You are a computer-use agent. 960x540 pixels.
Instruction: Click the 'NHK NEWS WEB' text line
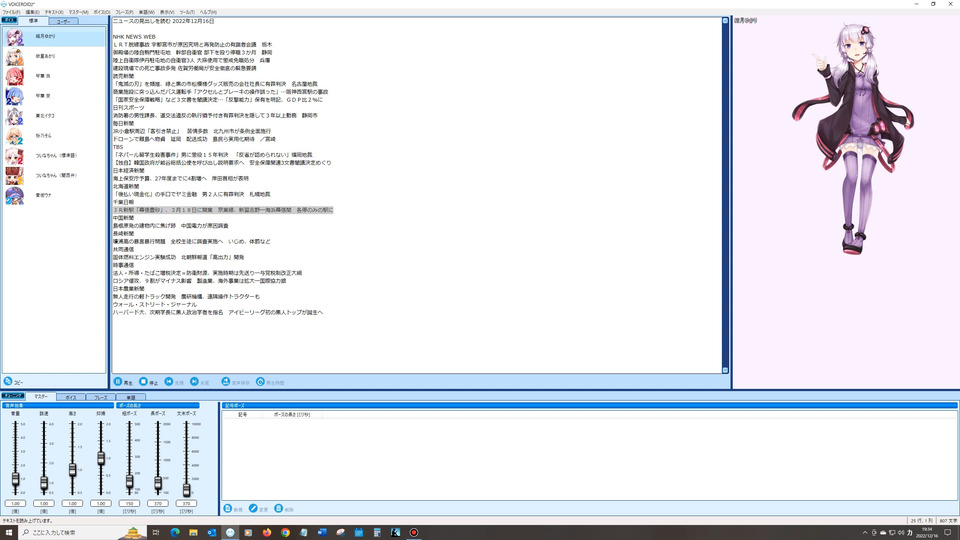134,37
